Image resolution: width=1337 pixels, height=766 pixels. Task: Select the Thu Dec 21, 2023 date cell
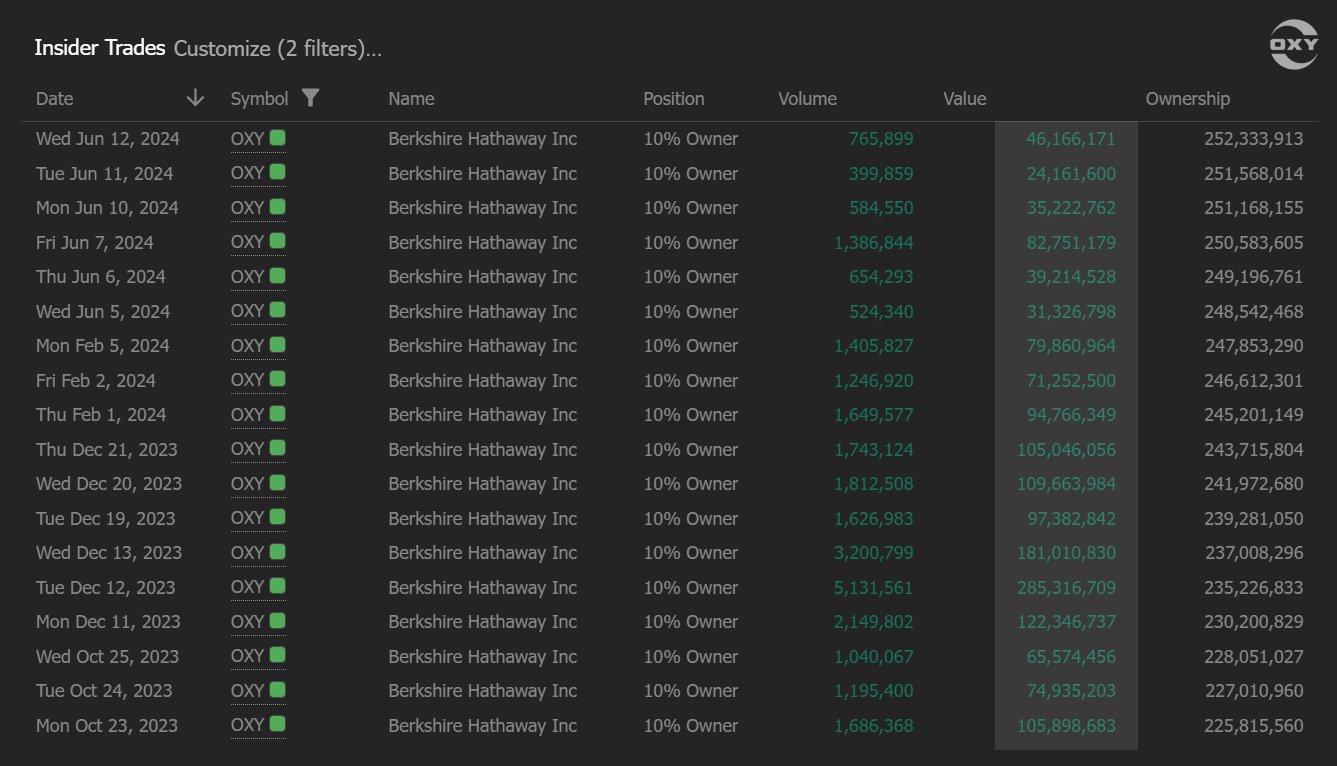click(107, 450)
